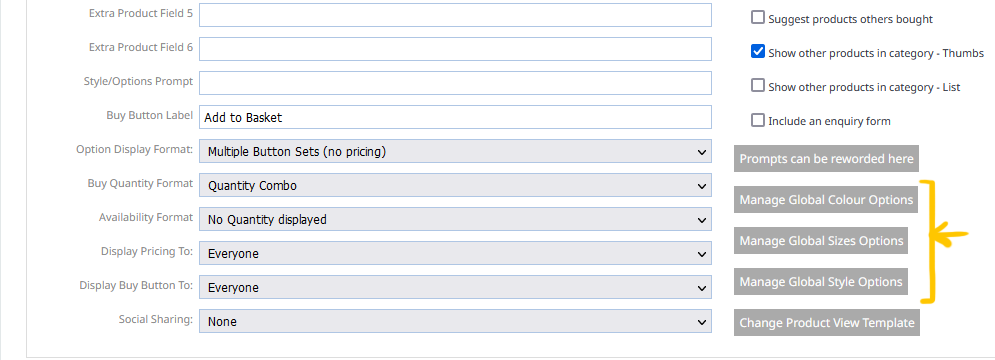Select the Style/Options Prompt text field

455,83
